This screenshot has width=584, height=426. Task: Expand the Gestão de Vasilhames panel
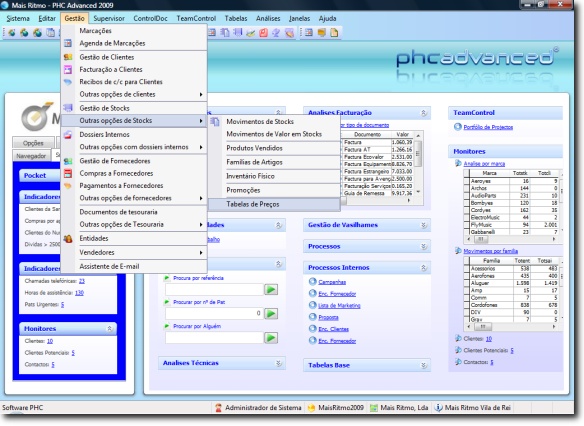click(x=423, y=225)
